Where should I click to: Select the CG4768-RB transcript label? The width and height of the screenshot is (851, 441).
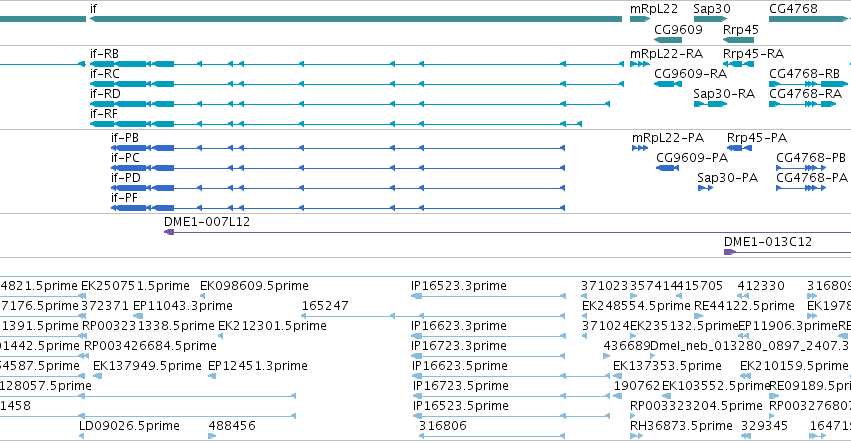click(804, 74)
